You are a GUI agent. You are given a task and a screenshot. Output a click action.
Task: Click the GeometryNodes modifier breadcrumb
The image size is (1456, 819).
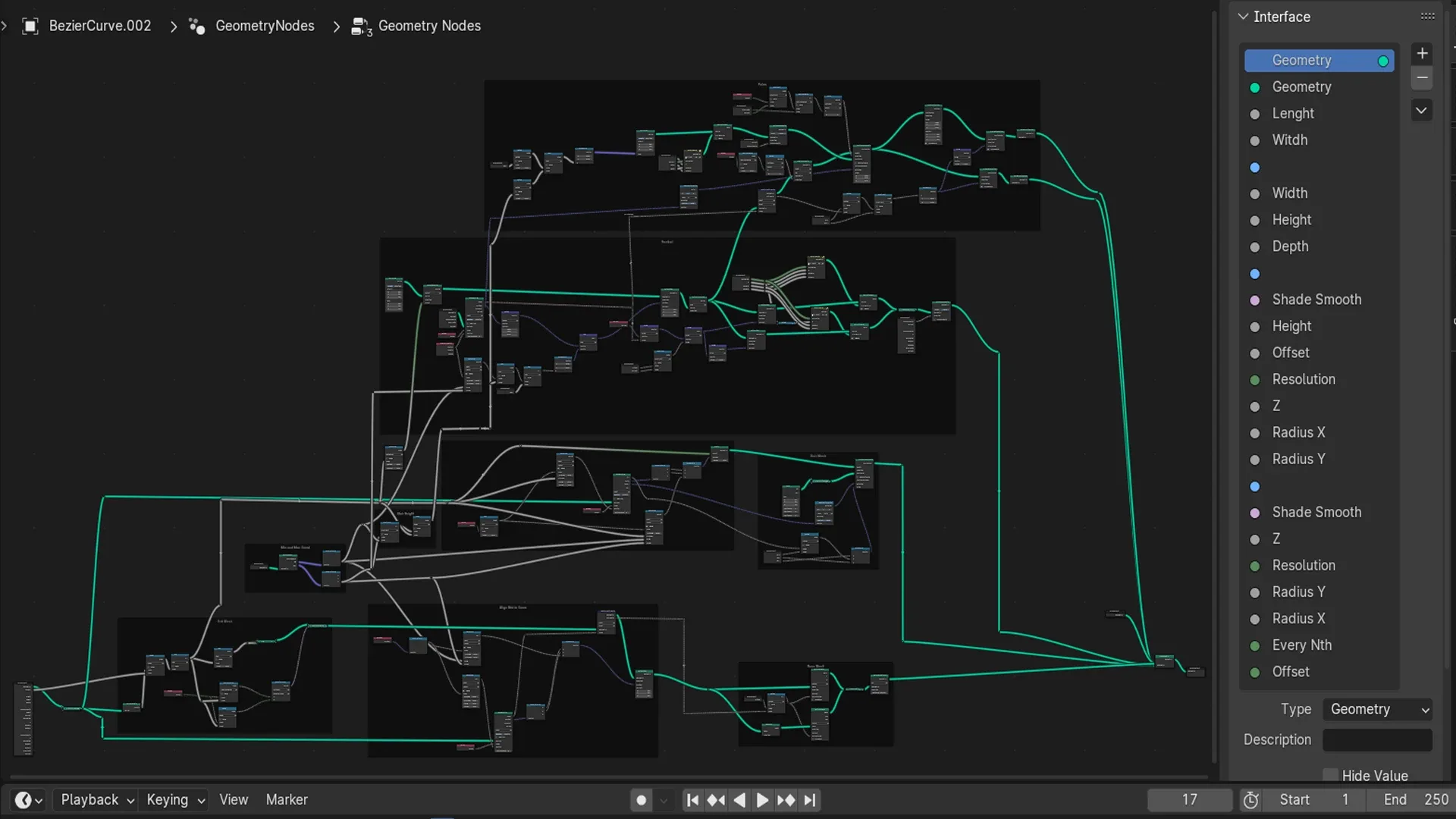pyautogui.click(x=264, y=26)
